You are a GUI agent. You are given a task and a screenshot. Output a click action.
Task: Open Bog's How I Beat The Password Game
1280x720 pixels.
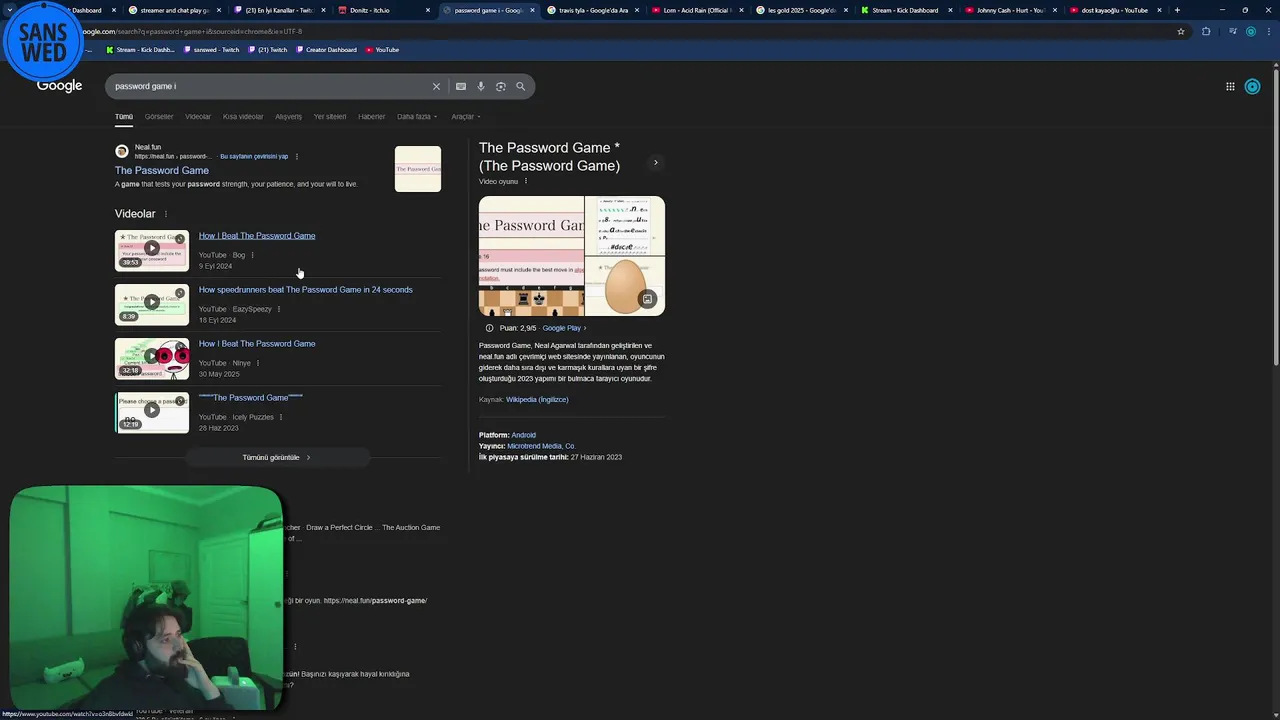tap(257, 236)
